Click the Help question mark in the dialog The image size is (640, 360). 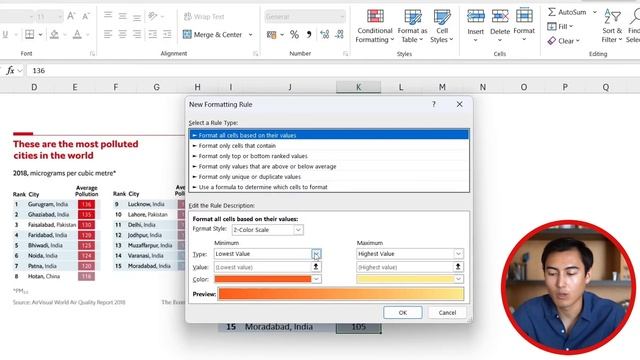(434, 104)
